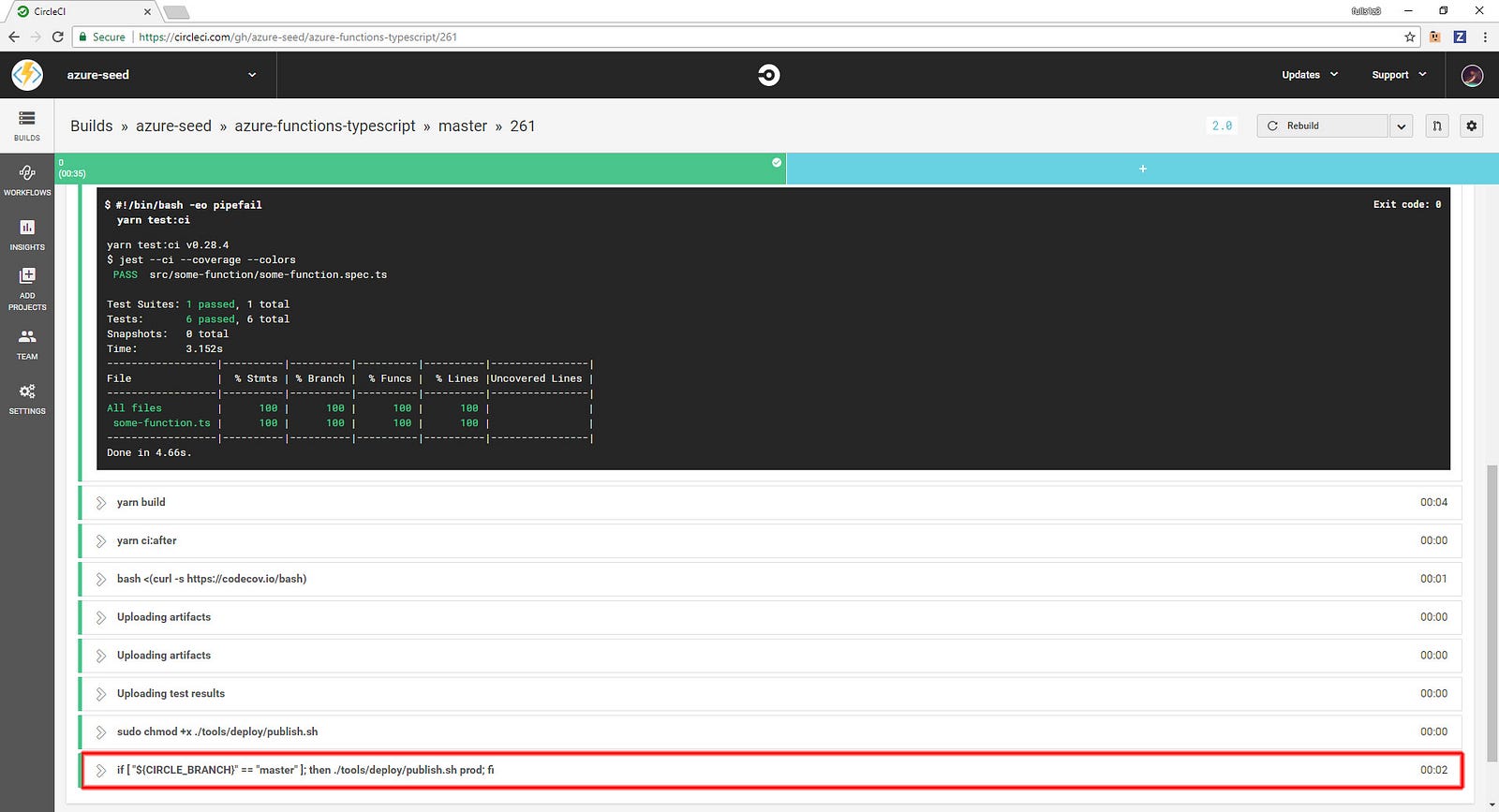Click 'Test Suites: 1 passed' line
Viewport: 1499px width, 812px height.
click(x=198, y=304)
